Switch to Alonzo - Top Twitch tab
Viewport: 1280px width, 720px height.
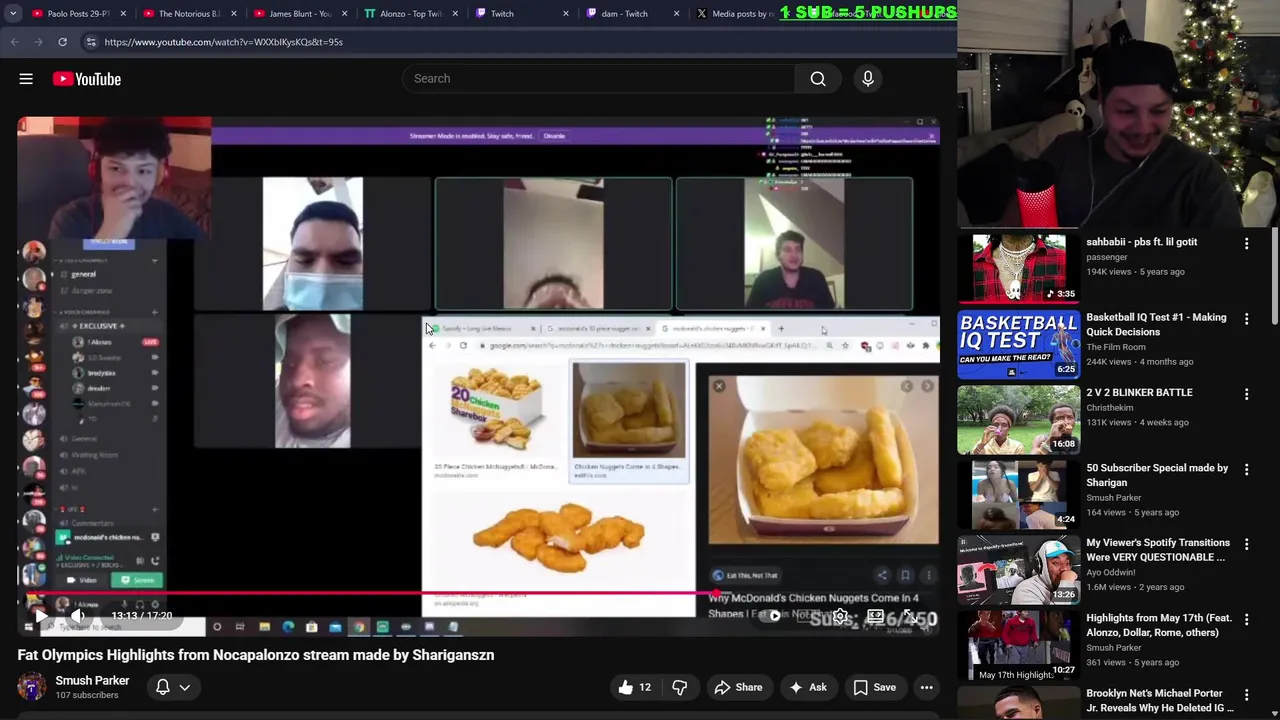(409, 14)
